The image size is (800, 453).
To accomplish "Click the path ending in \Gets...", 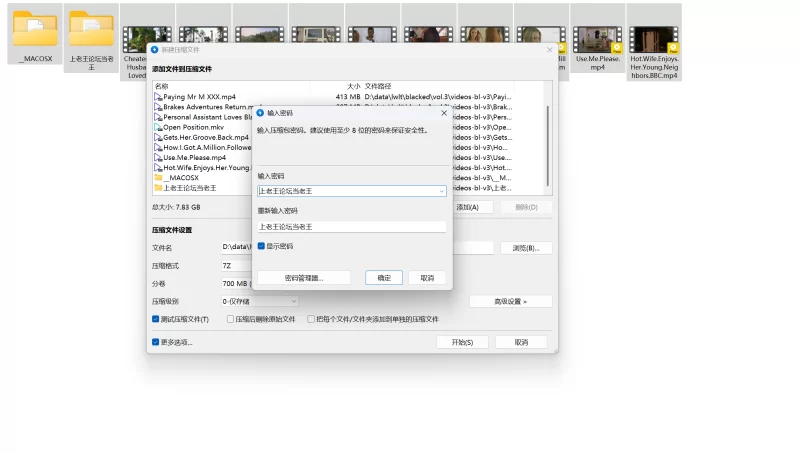I will [482, 137].
